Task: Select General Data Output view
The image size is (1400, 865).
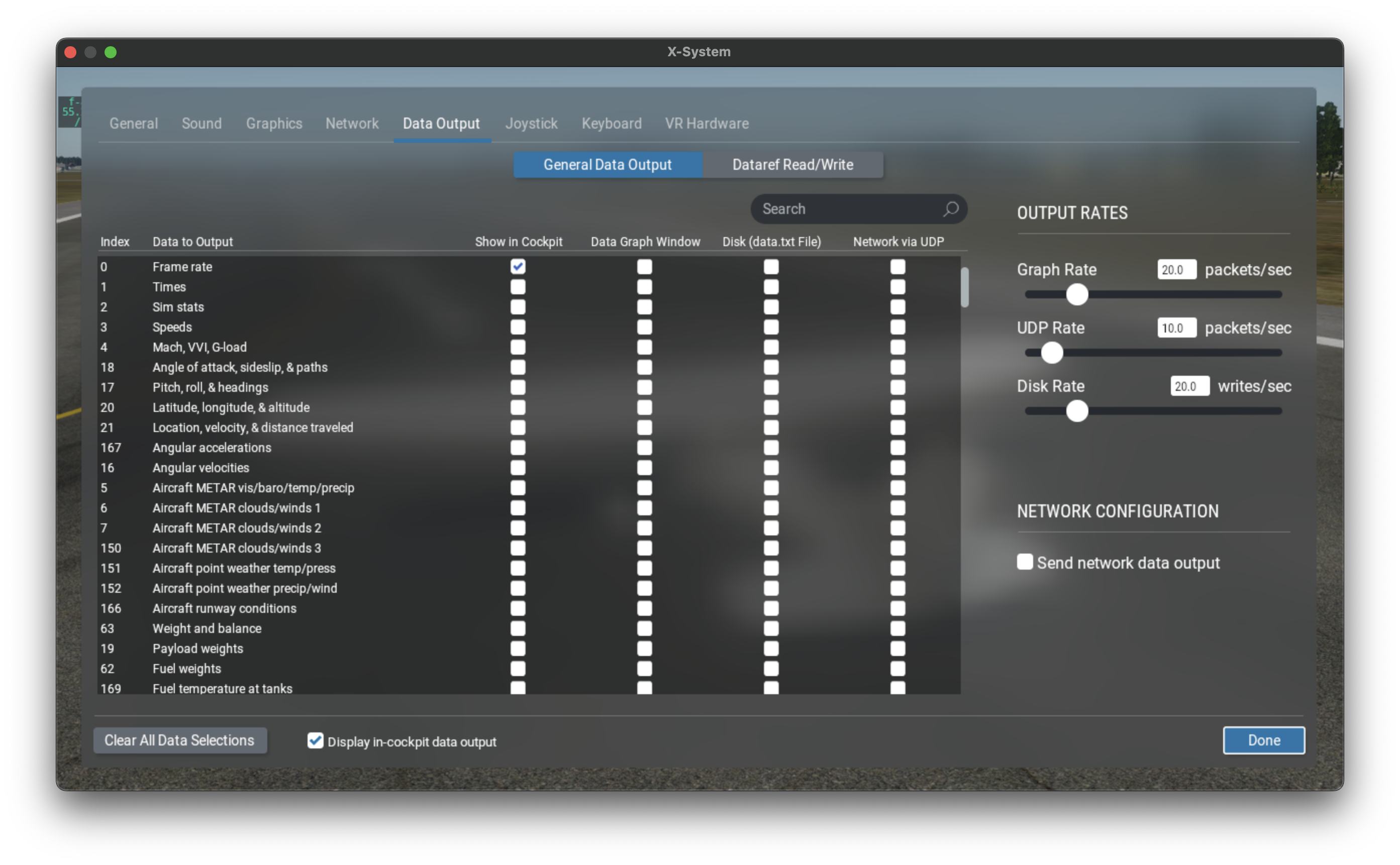Action: [x=608, y=165]
